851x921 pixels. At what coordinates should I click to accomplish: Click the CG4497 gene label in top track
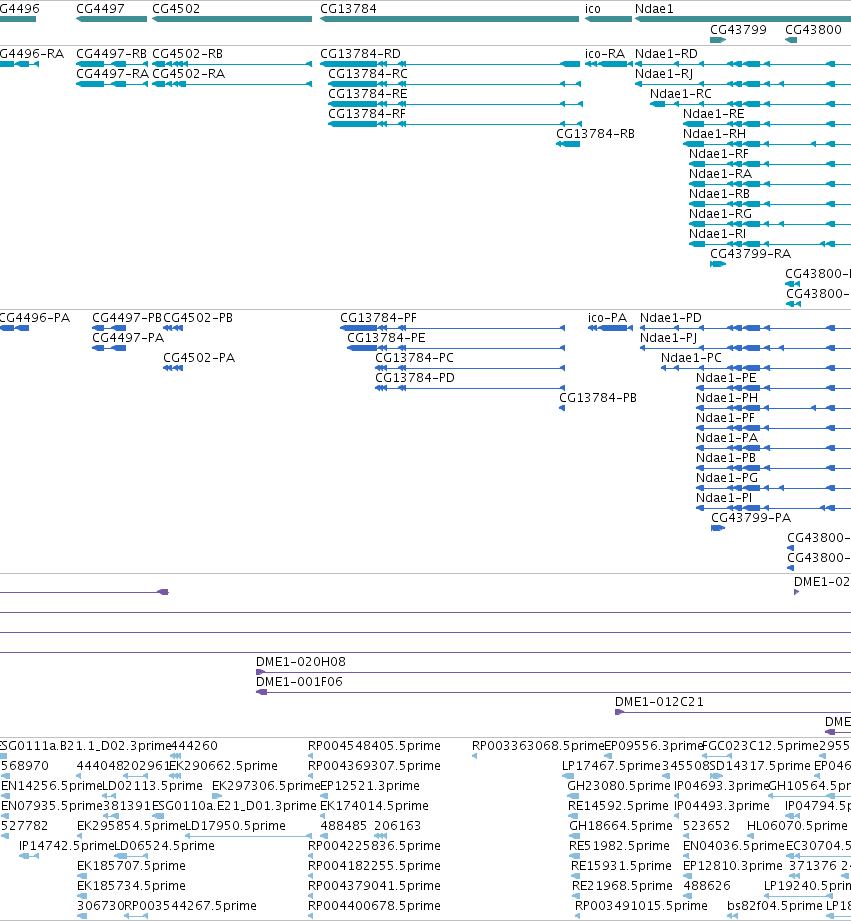[100, 9]
